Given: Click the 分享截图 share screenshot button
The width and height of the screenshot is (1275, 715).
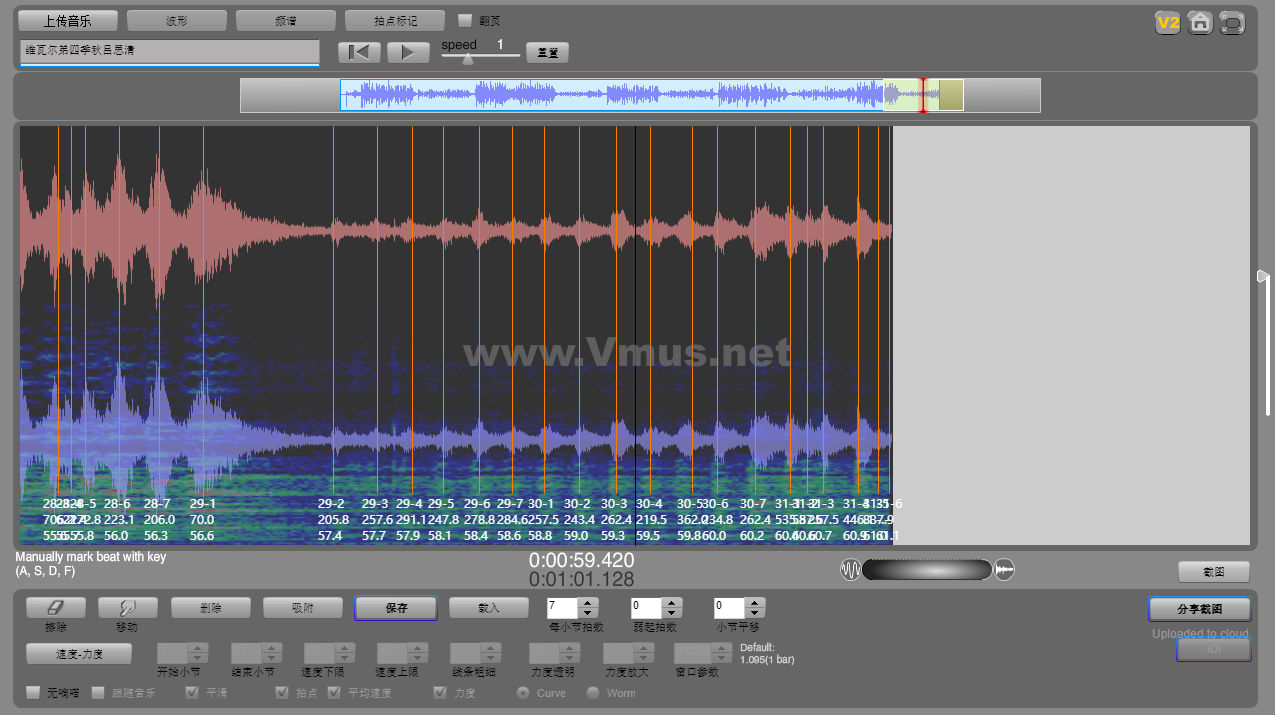Looking at the screenshot, I should coord(1199,609).
